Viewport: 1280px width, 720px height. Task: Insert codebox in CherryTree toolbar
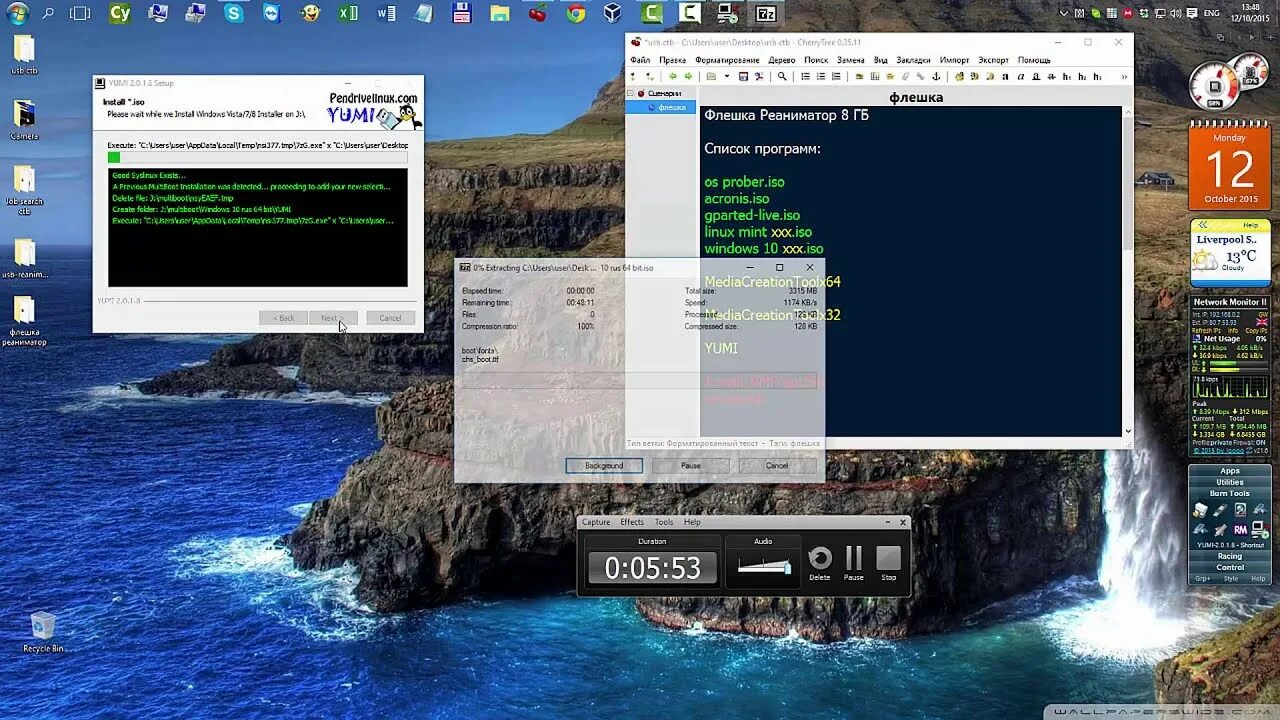click(x=890, y=76)
